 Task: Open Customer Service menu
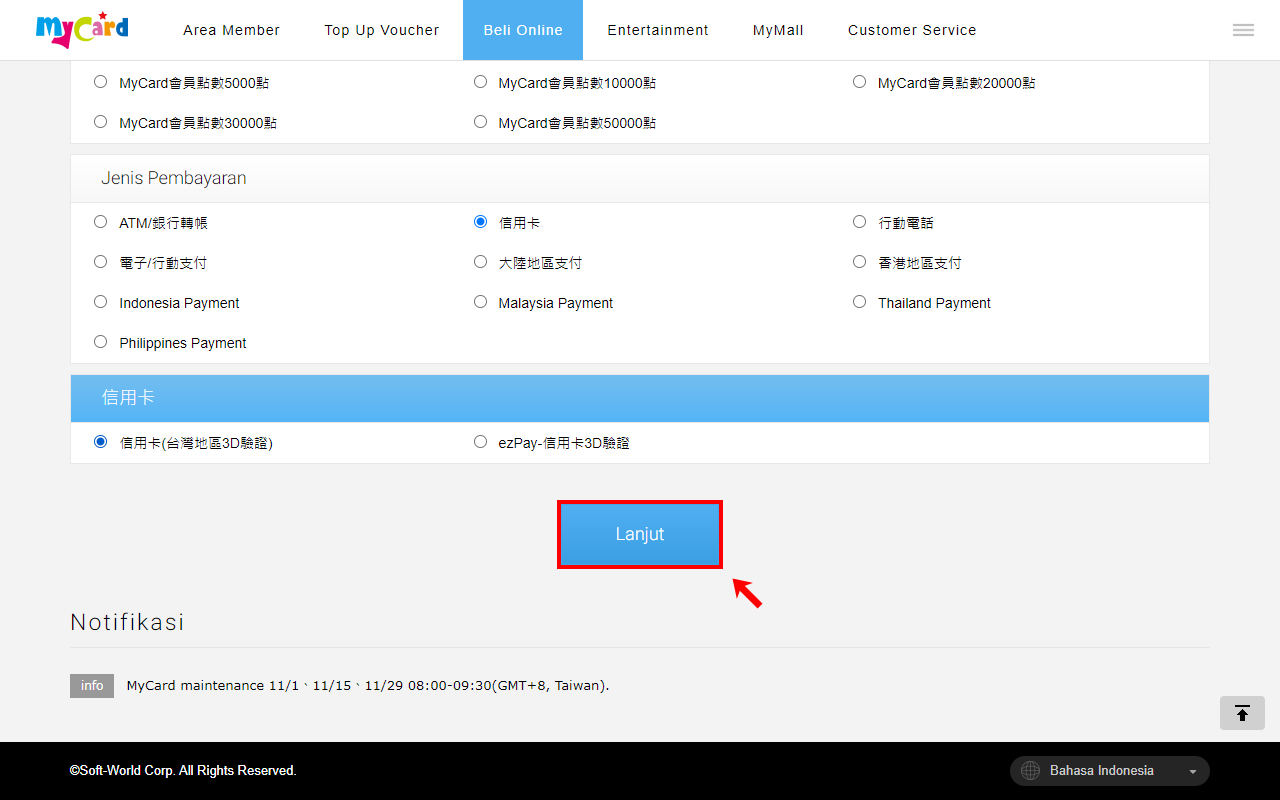point(912,30)
